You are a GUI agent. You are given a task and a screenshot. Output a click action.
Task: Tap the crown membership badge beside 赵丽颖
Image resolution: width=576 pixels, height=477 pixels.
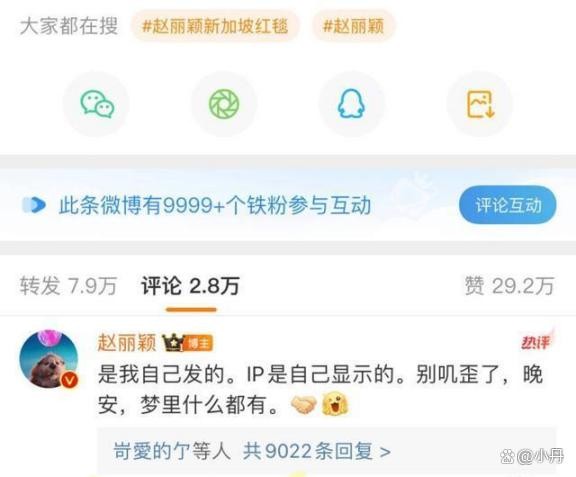click(x=173, y=343)
